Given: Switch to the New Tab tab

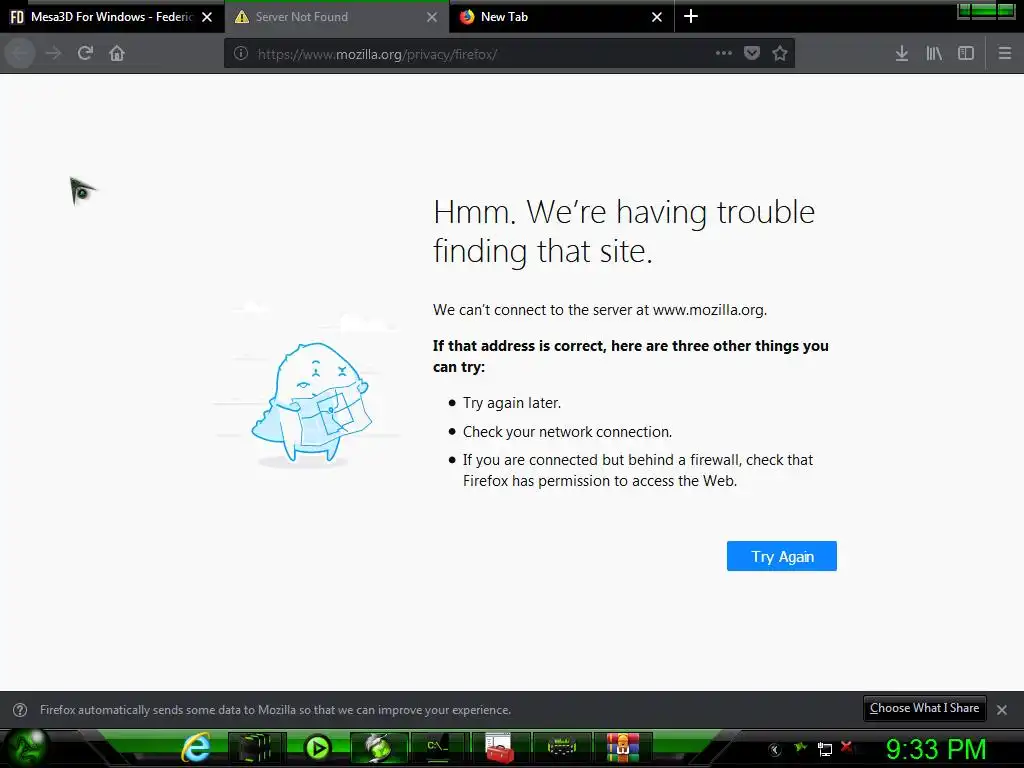Looking at the screenshot, I should click(562, 17).
